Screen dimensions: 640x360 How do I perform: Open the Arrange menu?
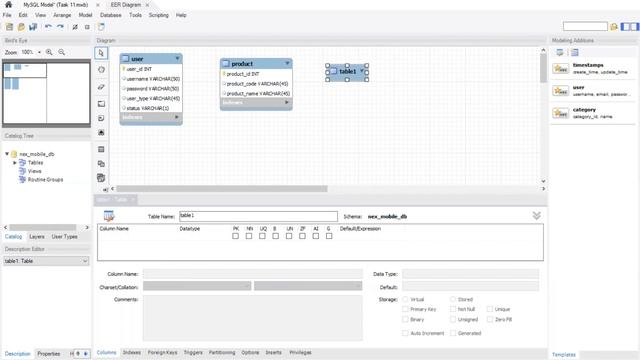62,15
